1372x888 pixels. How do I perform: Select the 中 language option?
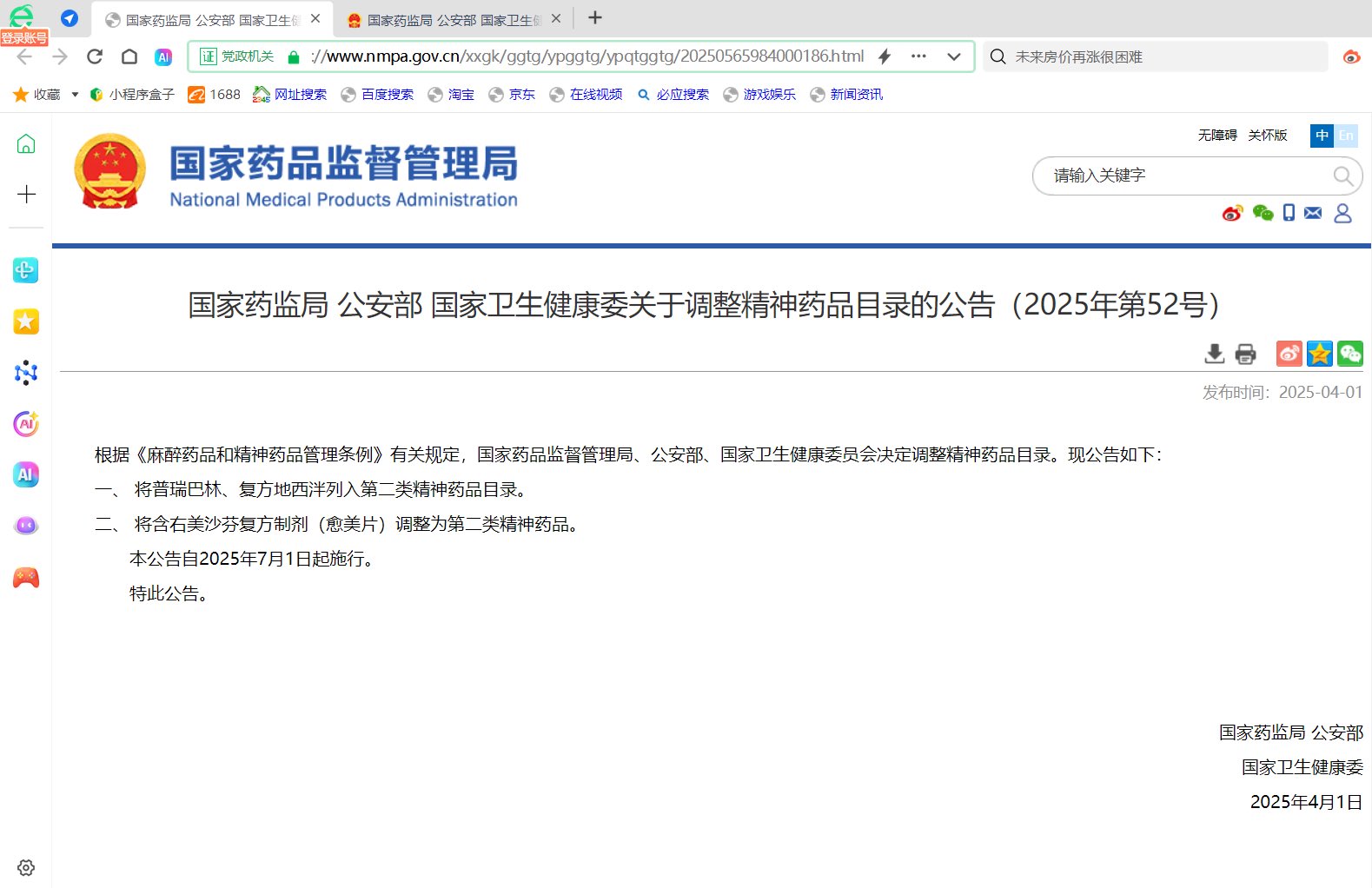(x=1322, y=136)
